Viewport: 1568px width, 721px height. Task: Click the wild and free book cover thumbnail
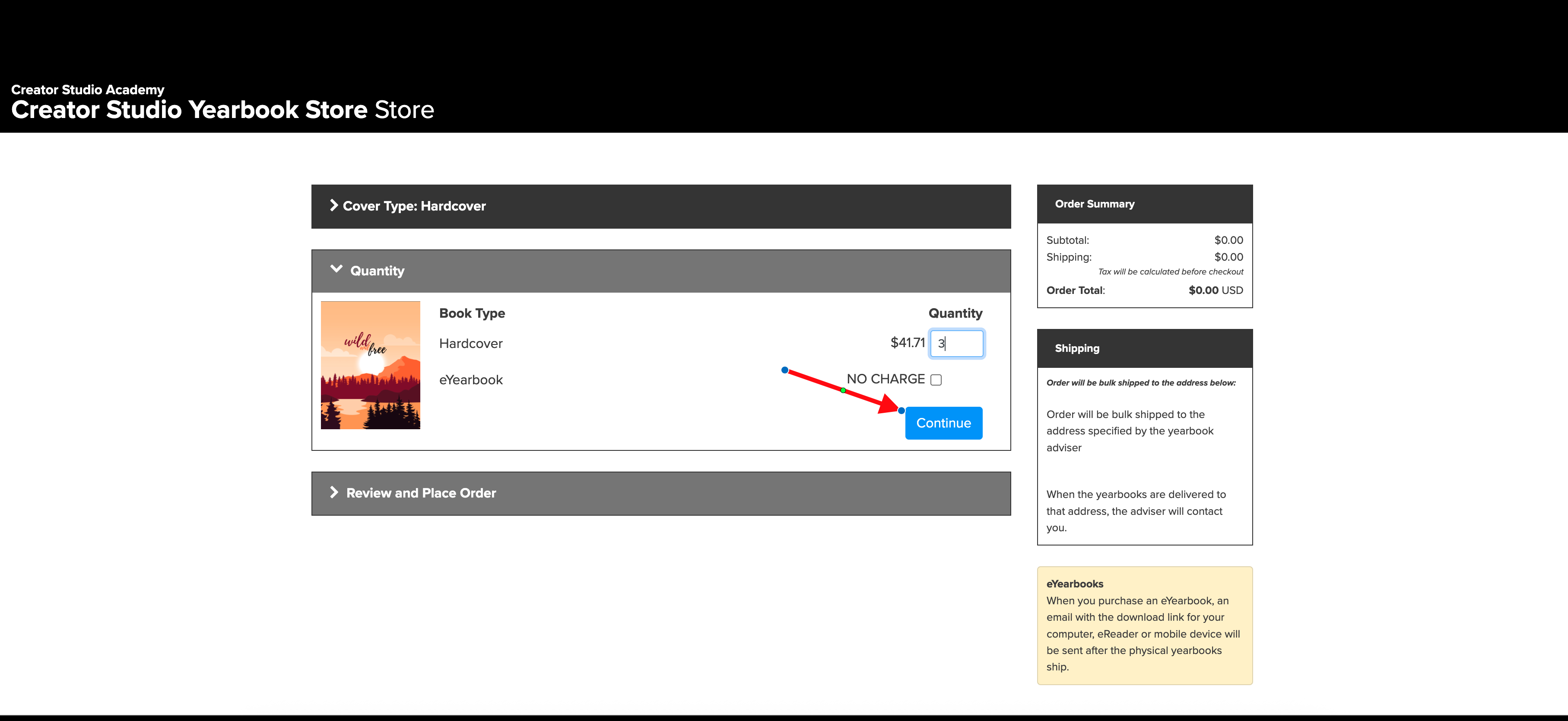pyautogui.click(x=370, y=365)
